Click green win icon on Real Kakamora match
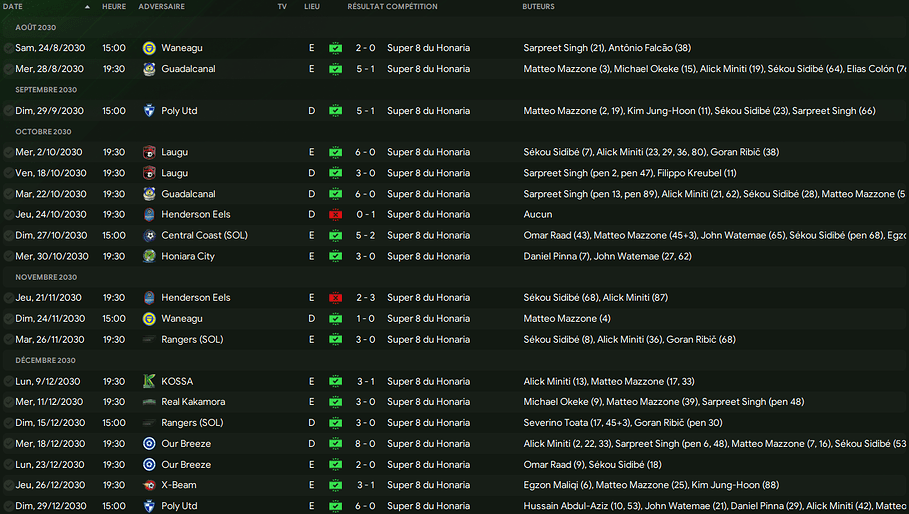 tap(335, 402)
